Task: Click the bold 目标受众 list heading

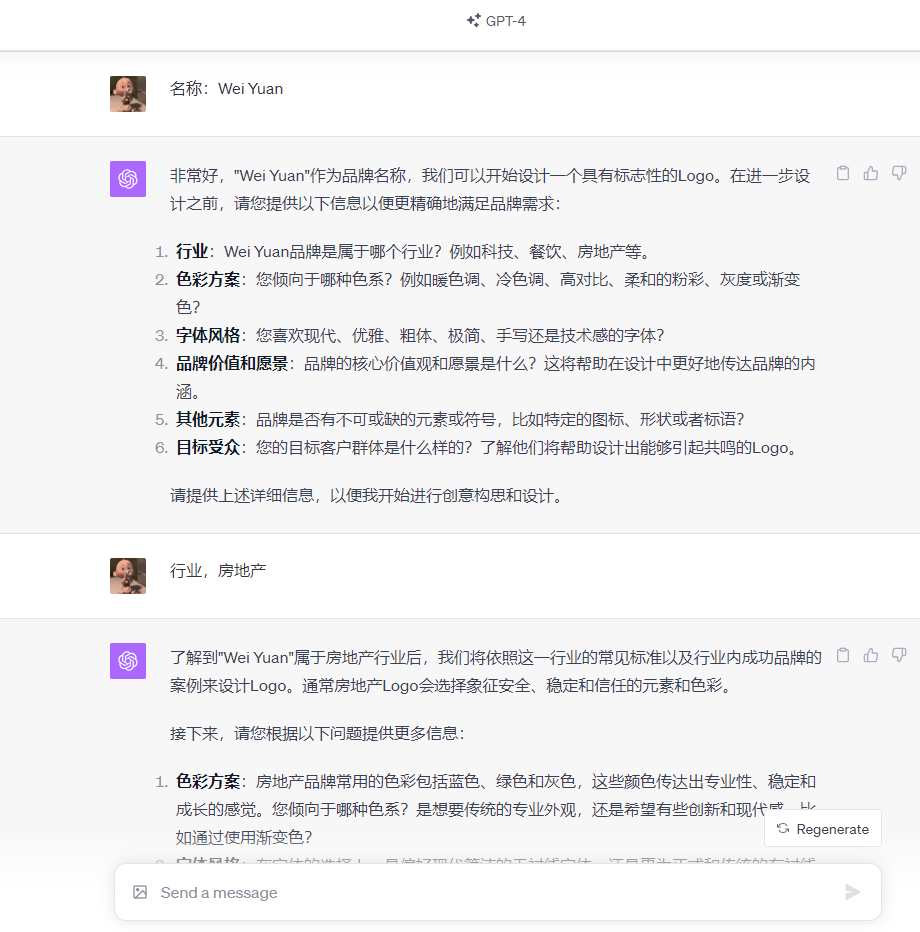Action: (x=208, y=448)
